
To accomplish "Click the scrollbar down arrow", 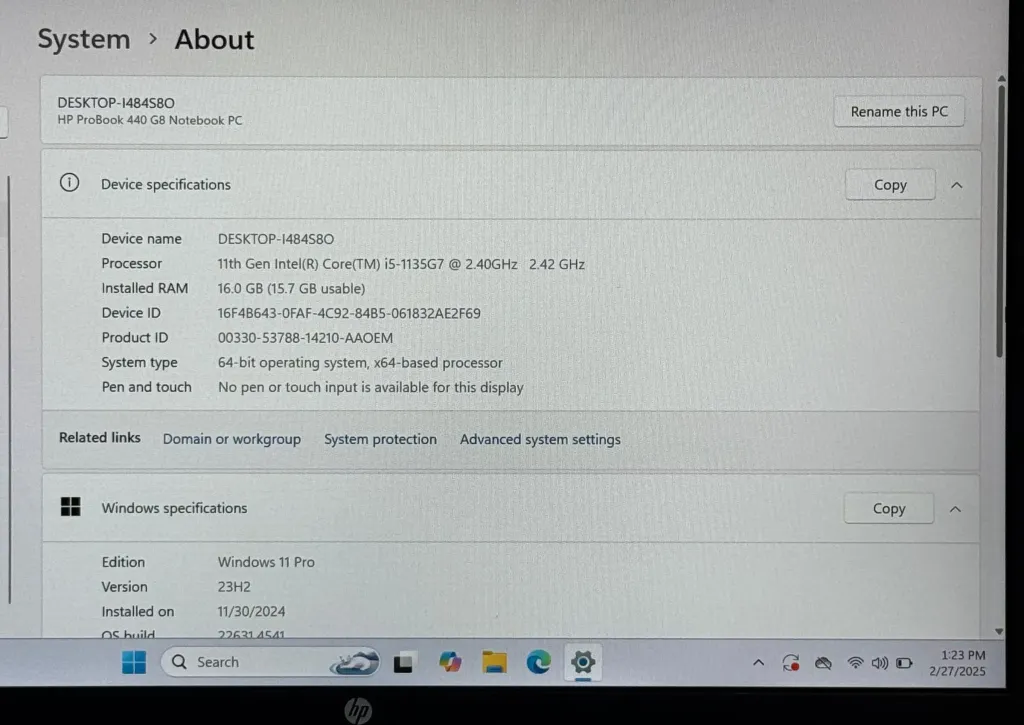I will (x=999, y=632).
